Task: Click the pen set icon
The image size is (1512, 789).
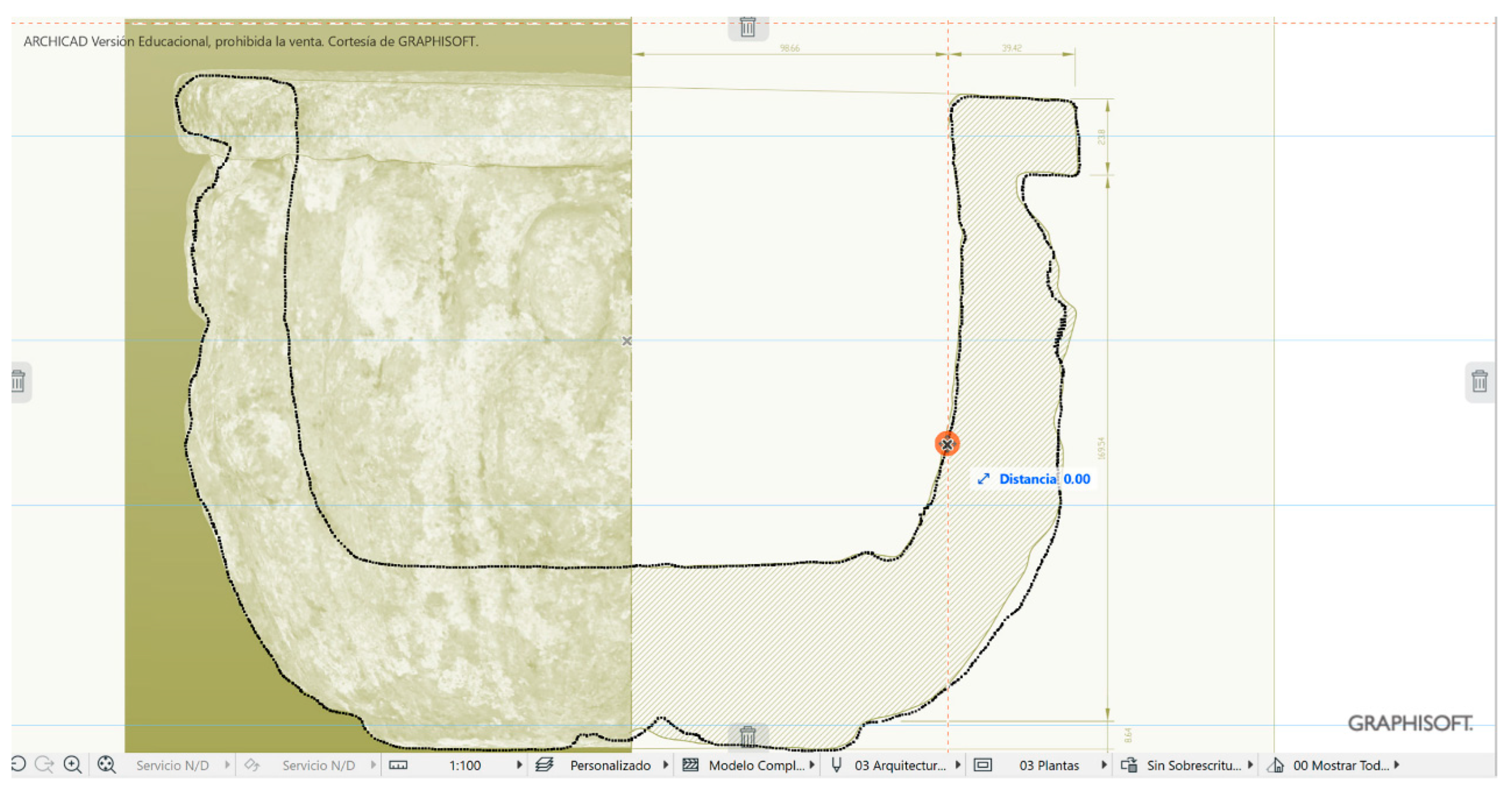Action: (837, 765)
